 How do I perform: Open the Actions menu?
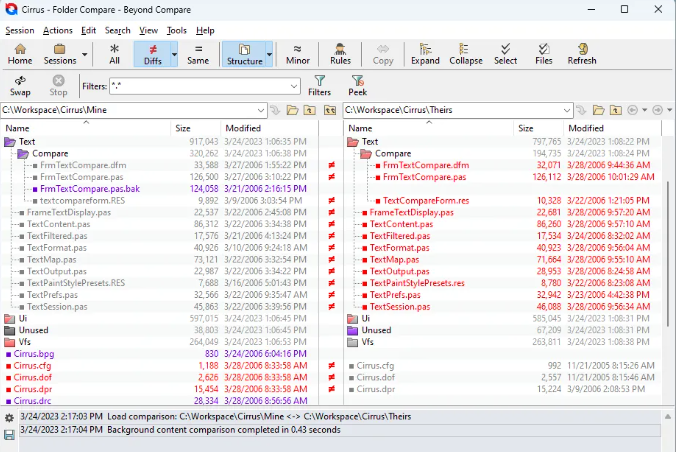pos(58,31)
